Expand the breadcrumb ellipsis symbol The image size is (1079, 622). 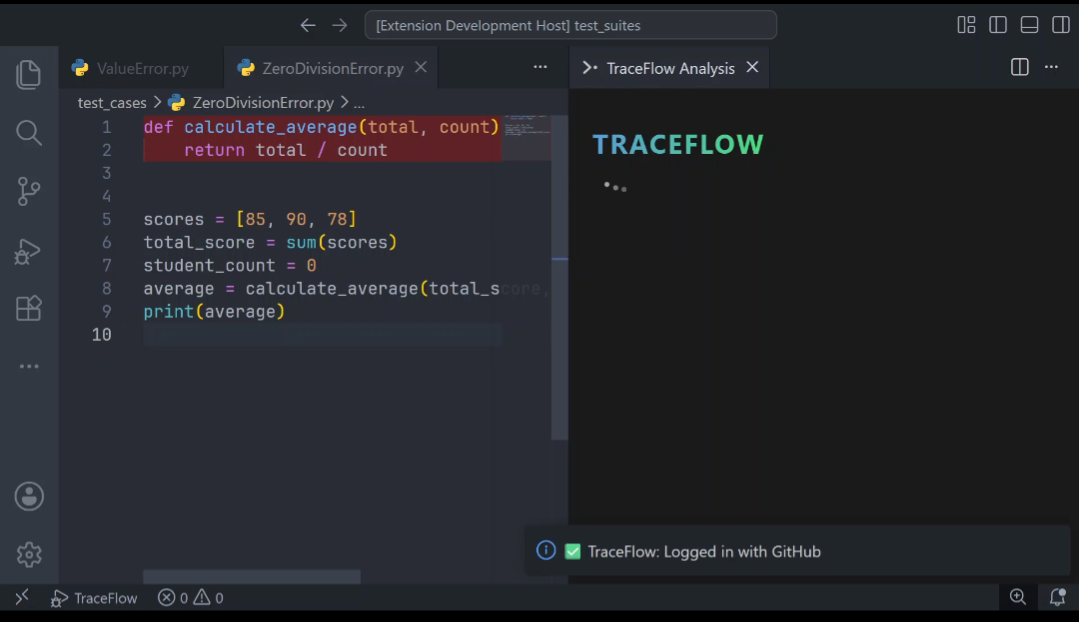[x=359, y=103]
